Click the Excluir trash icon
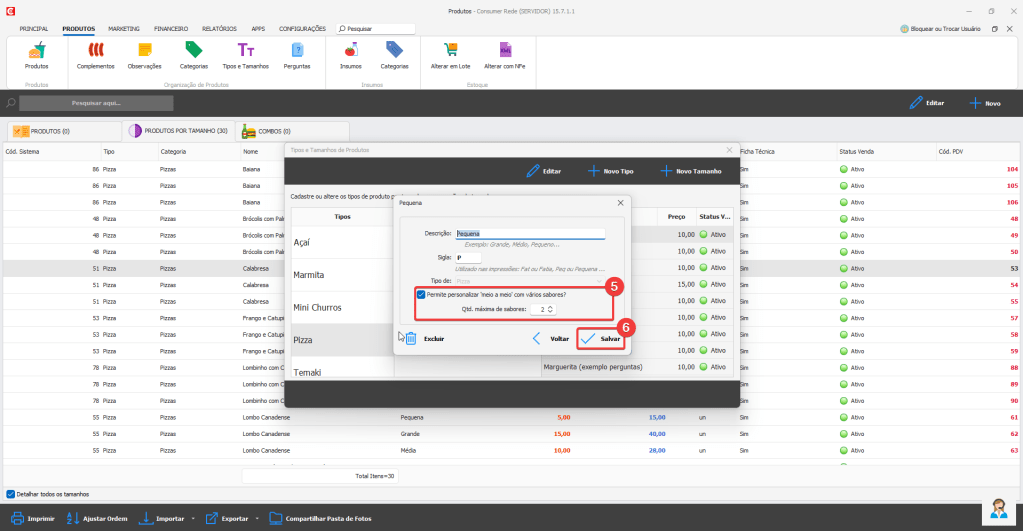 [411, 338]
